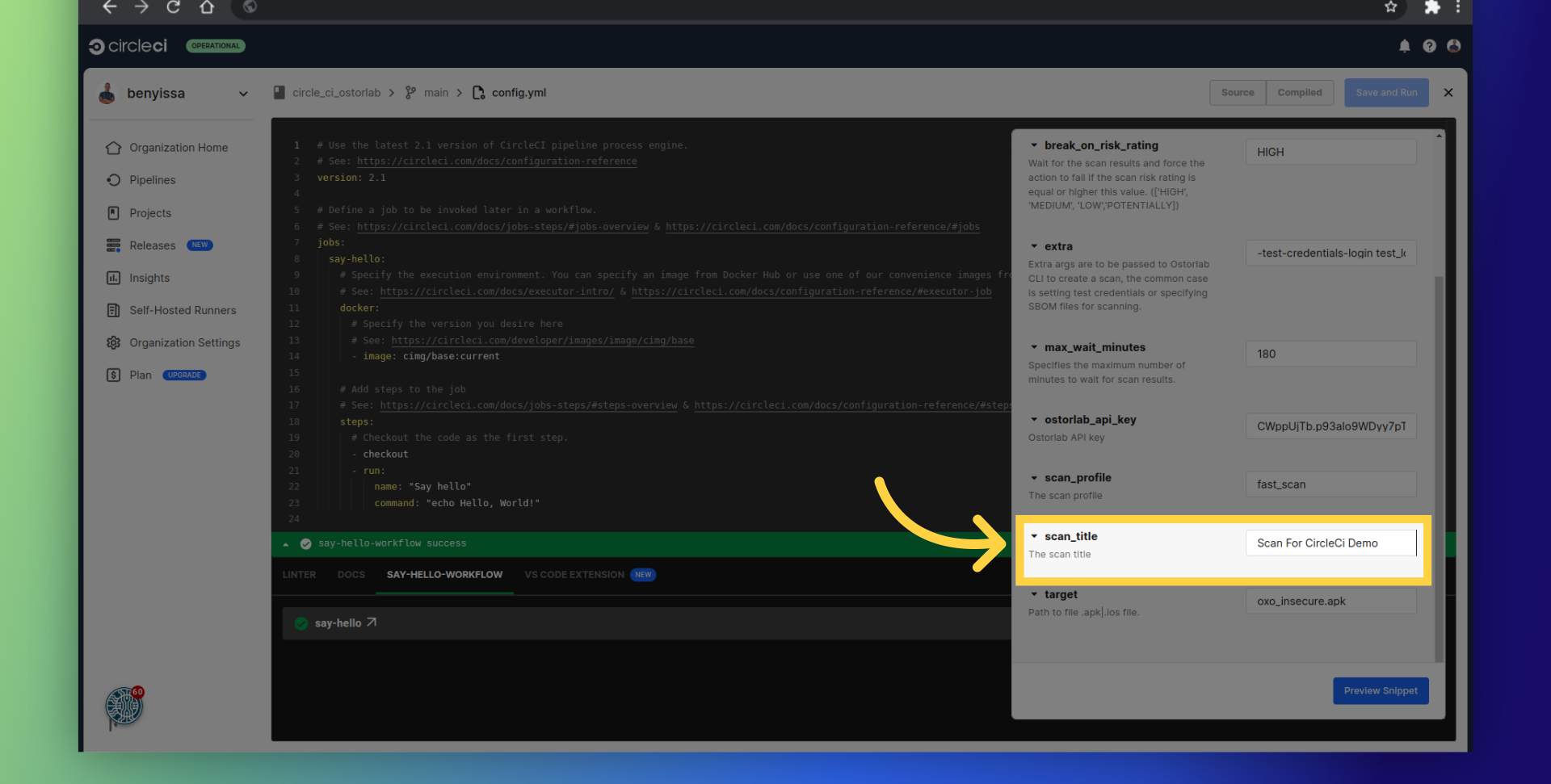Click the Save and Run button
The height and width of the screenshot is (784, 1551).
tap(1385, 93)
